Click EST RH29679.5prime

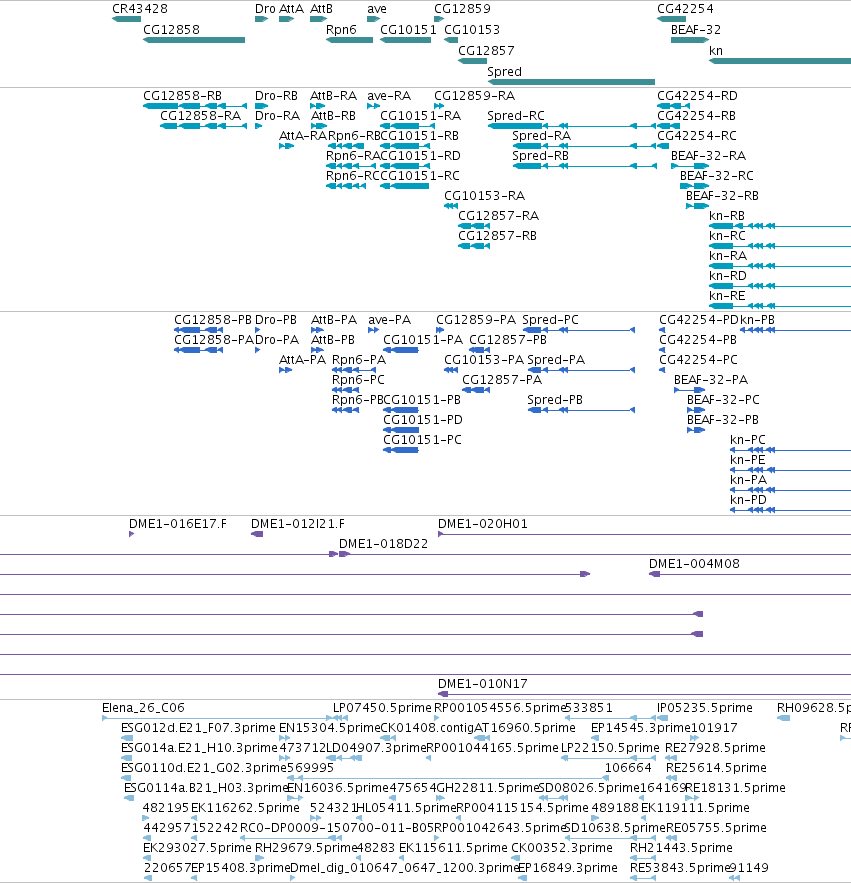pos(306,848)
